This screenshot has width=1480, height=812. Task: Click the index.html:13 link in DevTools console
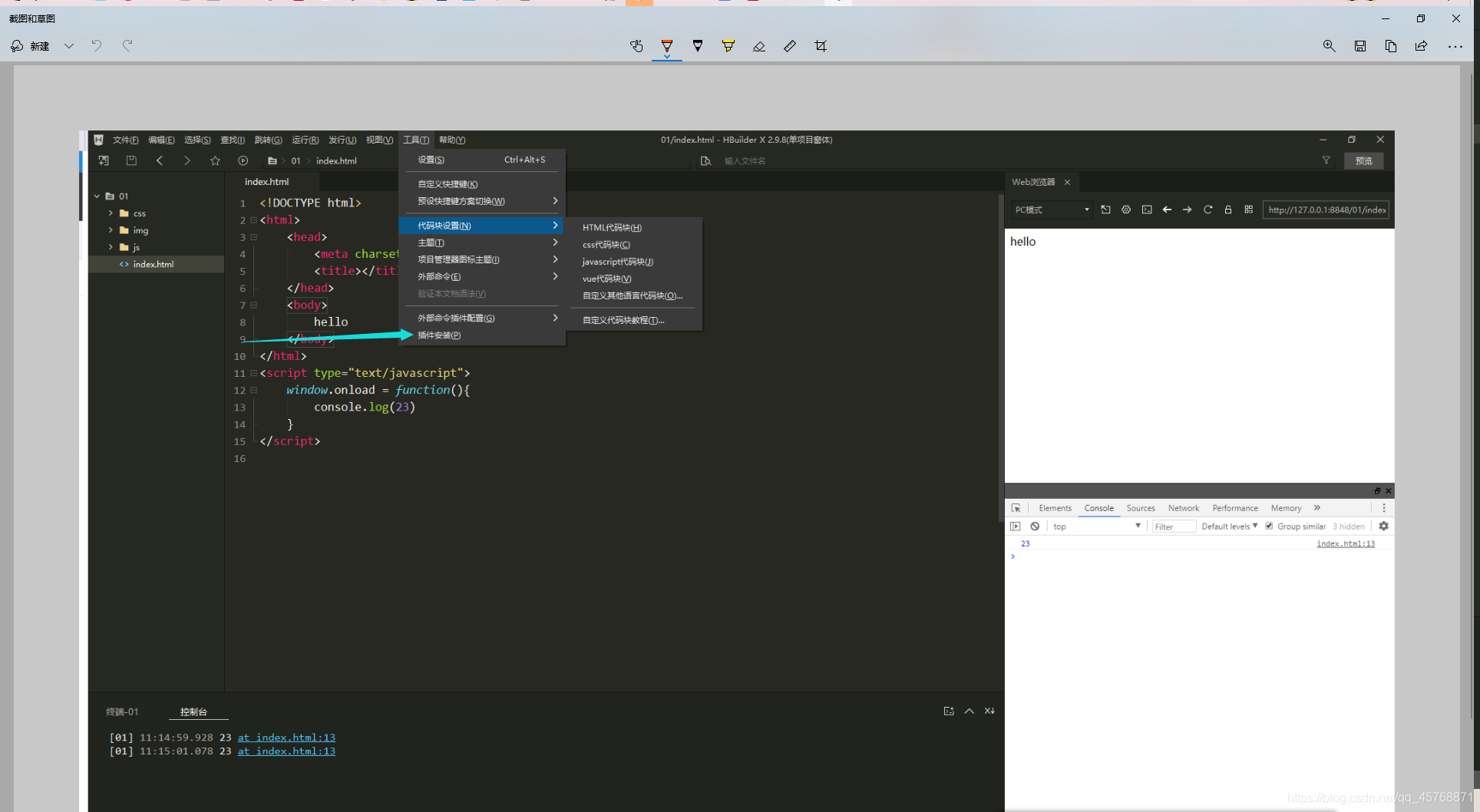click(x=1346, y=543)
